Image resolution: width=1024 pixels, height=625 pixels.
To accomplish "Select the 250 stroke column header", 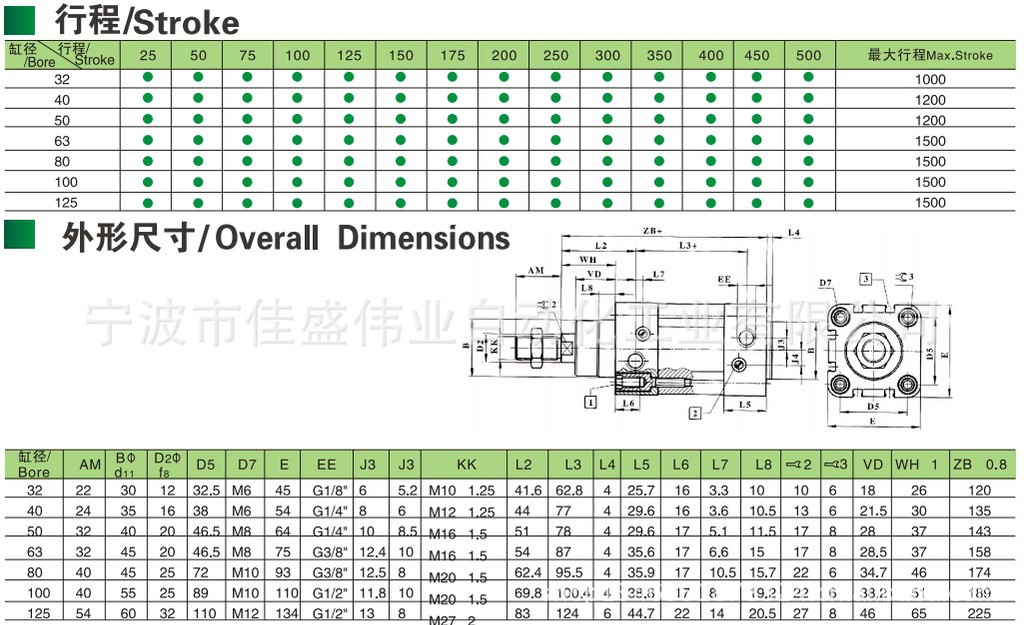I will pos(555,55).
